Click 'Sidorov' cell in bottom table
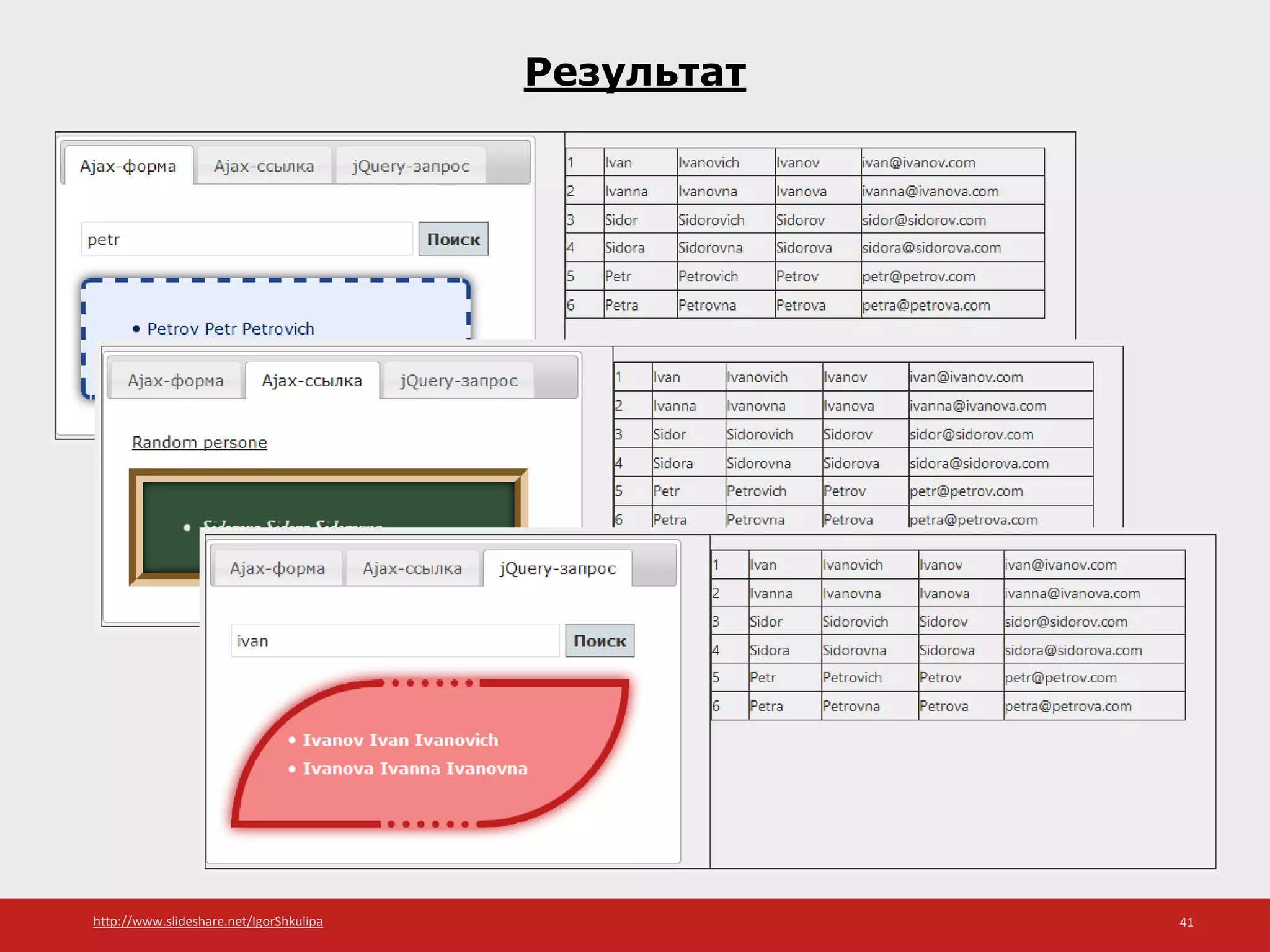Screen dimensions: 1270x952 click(x=961, y=621)
